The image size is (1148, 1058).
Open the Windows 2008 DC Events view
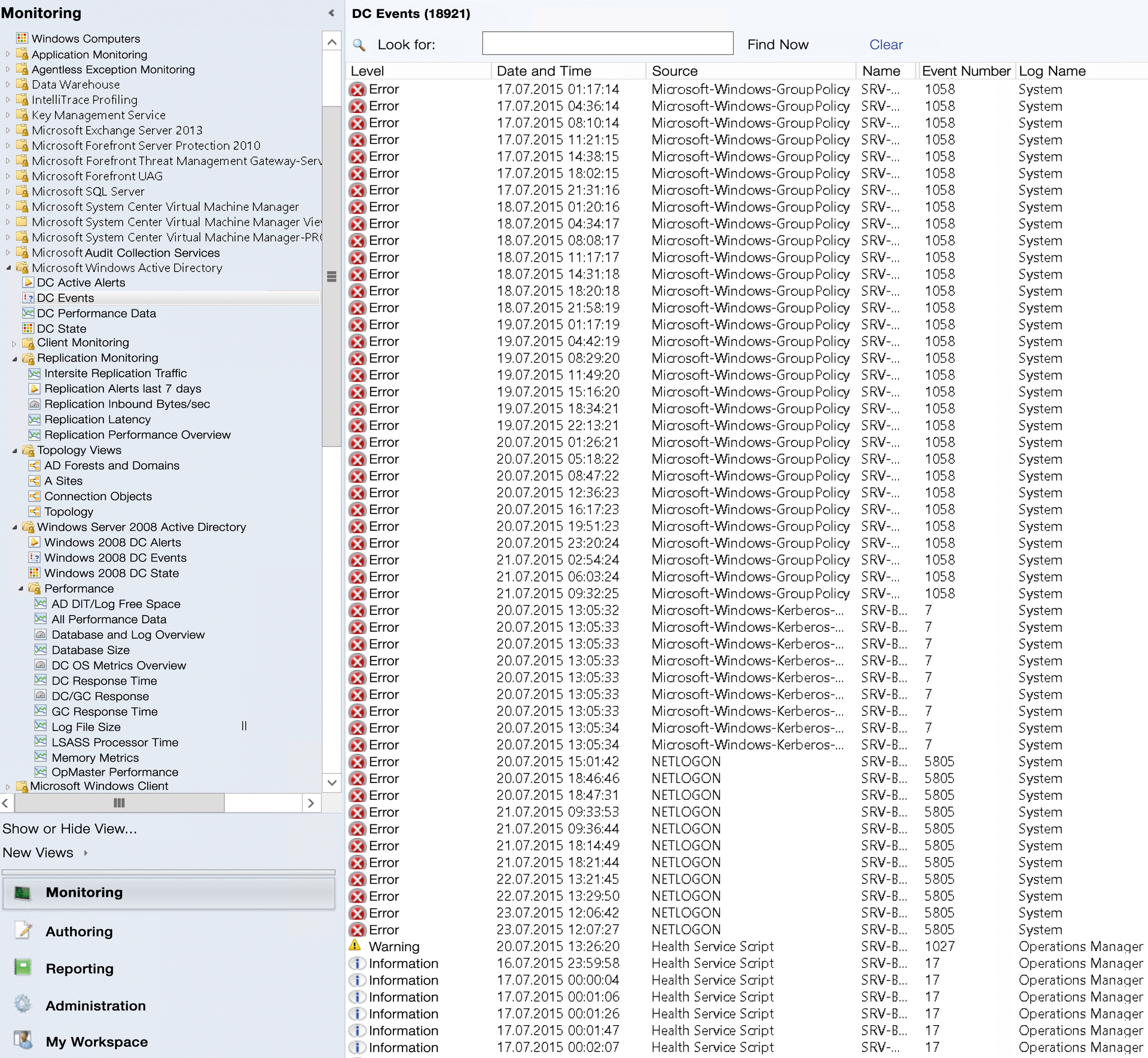114,558
